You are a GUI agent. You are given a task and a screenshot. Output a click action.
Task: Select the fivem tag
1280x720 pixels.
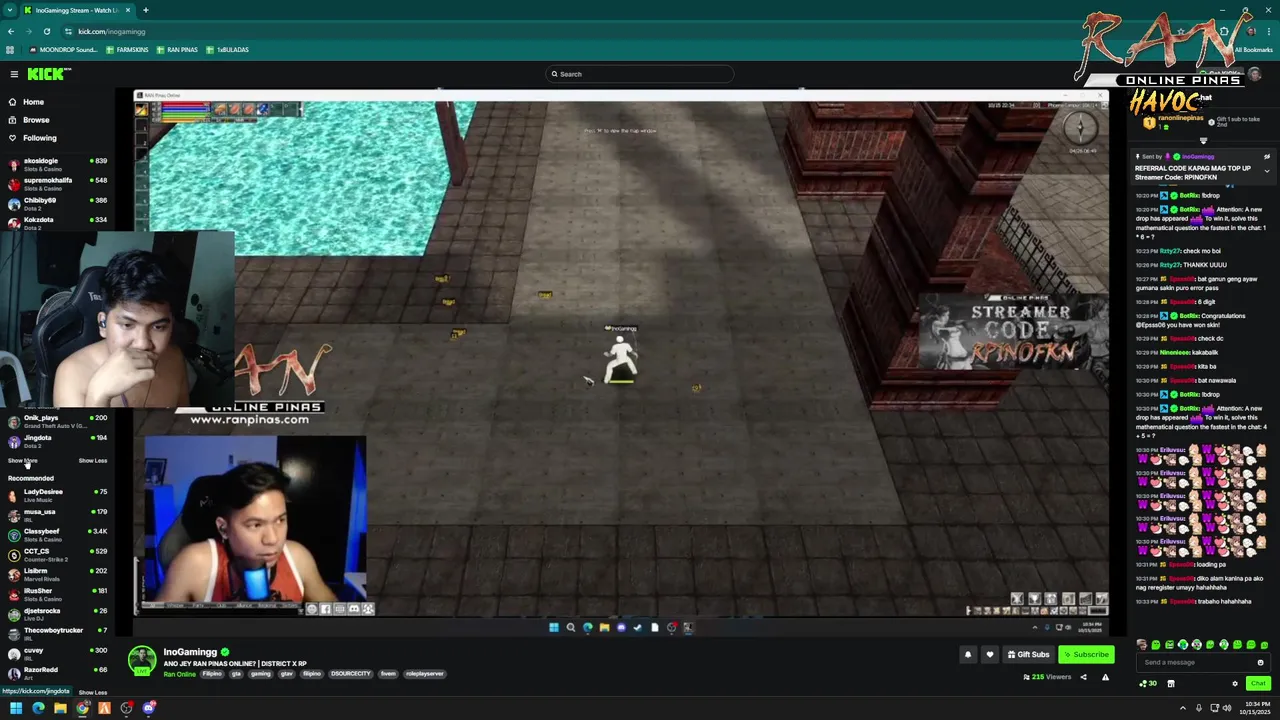(x=388, y=674)
